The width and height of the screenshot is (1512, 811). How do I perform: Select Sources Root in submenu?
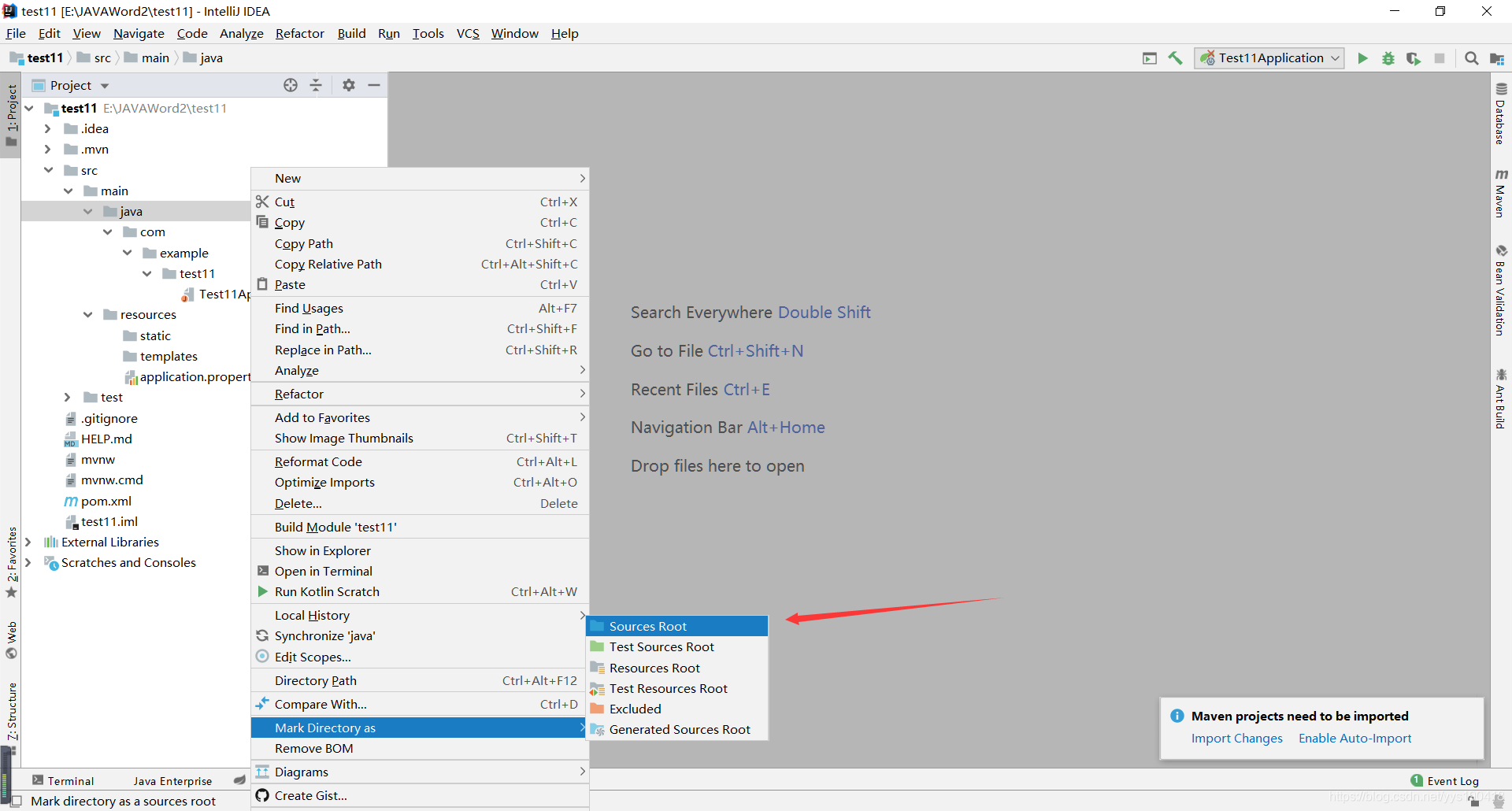(677, 626)
